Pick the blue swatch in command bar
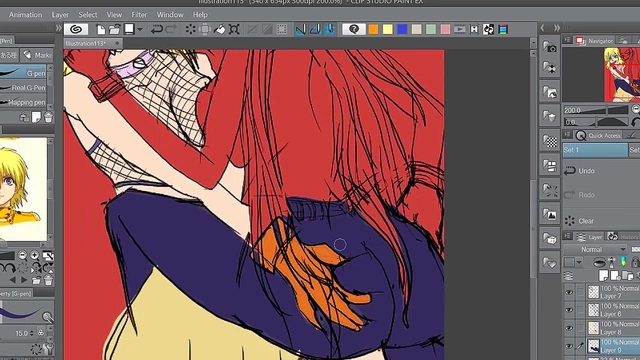Viewport: 640px width, 360px height. [x=402, y=29]
